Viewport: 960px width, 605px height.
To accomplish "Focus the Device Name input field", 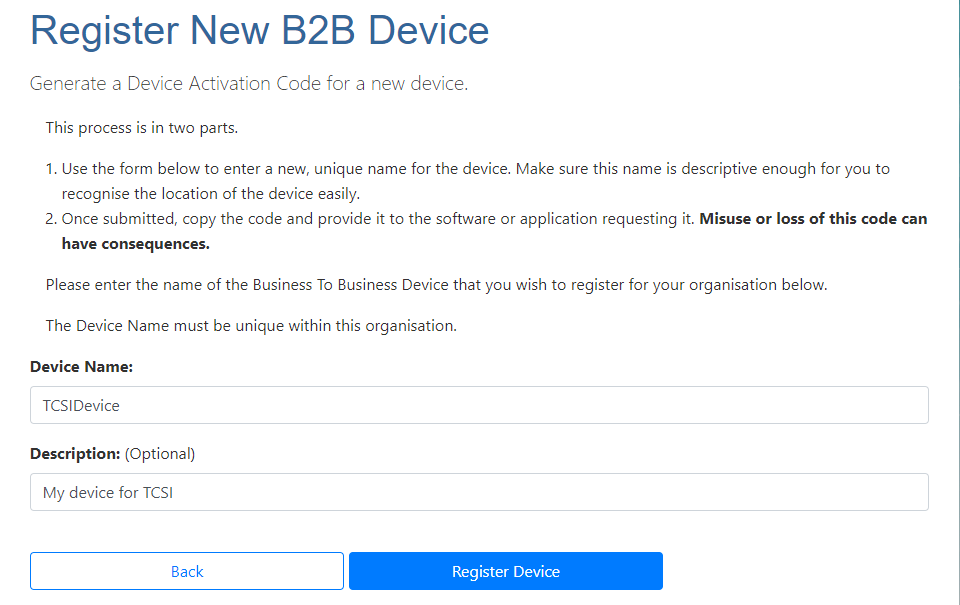I will (479, 405).
